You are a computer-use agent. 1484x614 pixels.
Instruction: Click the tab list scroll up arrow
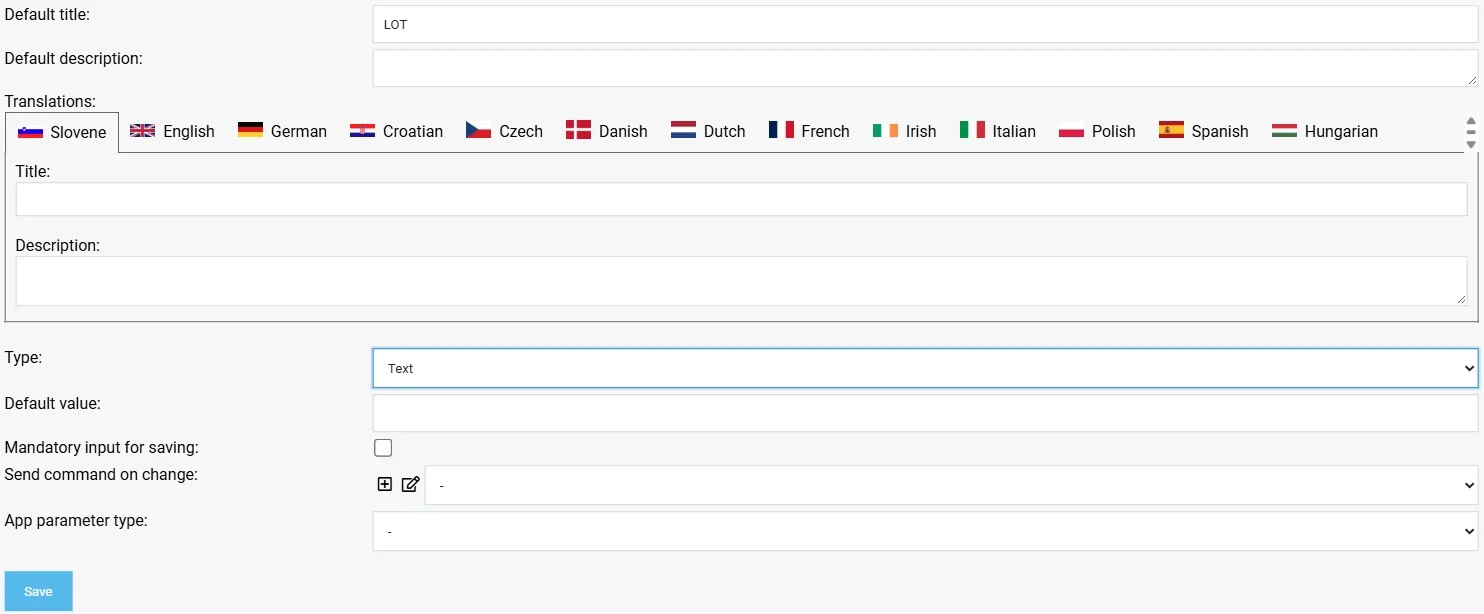tap(1471, 121)
